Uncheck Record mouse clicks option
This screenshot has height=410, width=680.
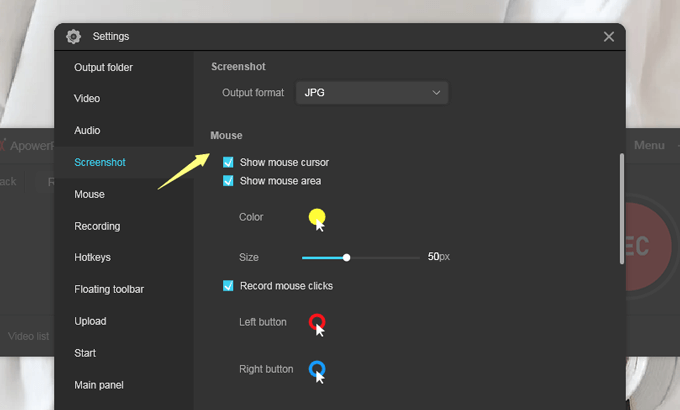pos(229,286)
